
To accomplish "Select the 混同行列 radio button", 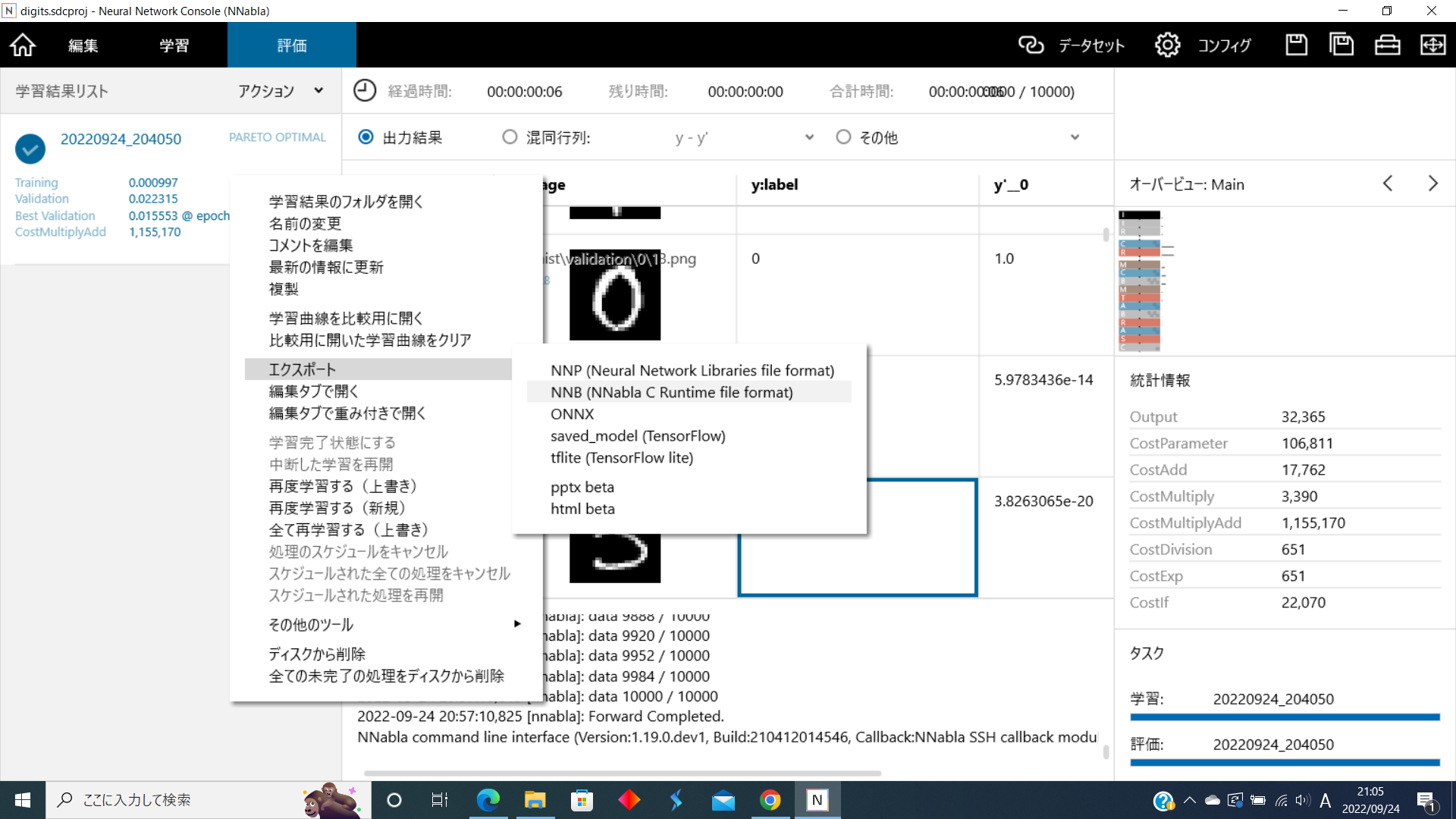I will [510, 137].
